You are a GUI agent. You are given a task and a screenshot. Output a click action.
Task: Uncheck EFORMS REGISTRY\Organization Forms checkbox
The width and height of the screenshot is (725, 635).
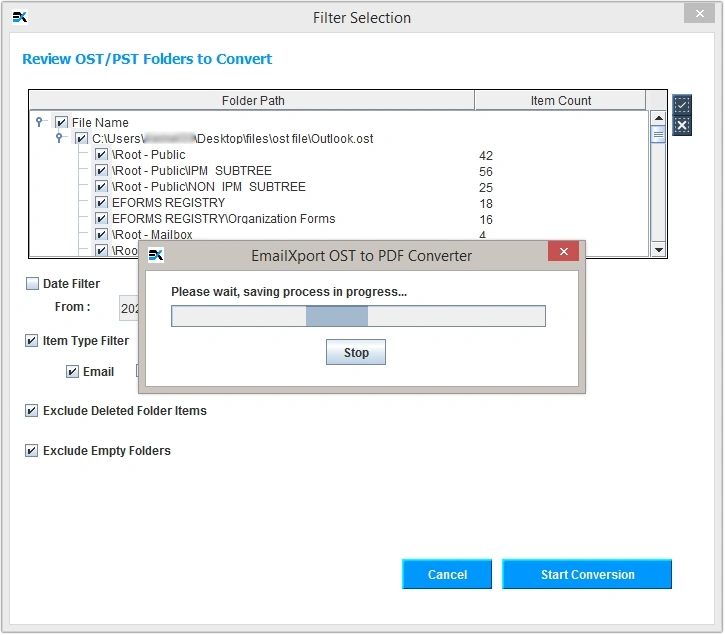101,218
